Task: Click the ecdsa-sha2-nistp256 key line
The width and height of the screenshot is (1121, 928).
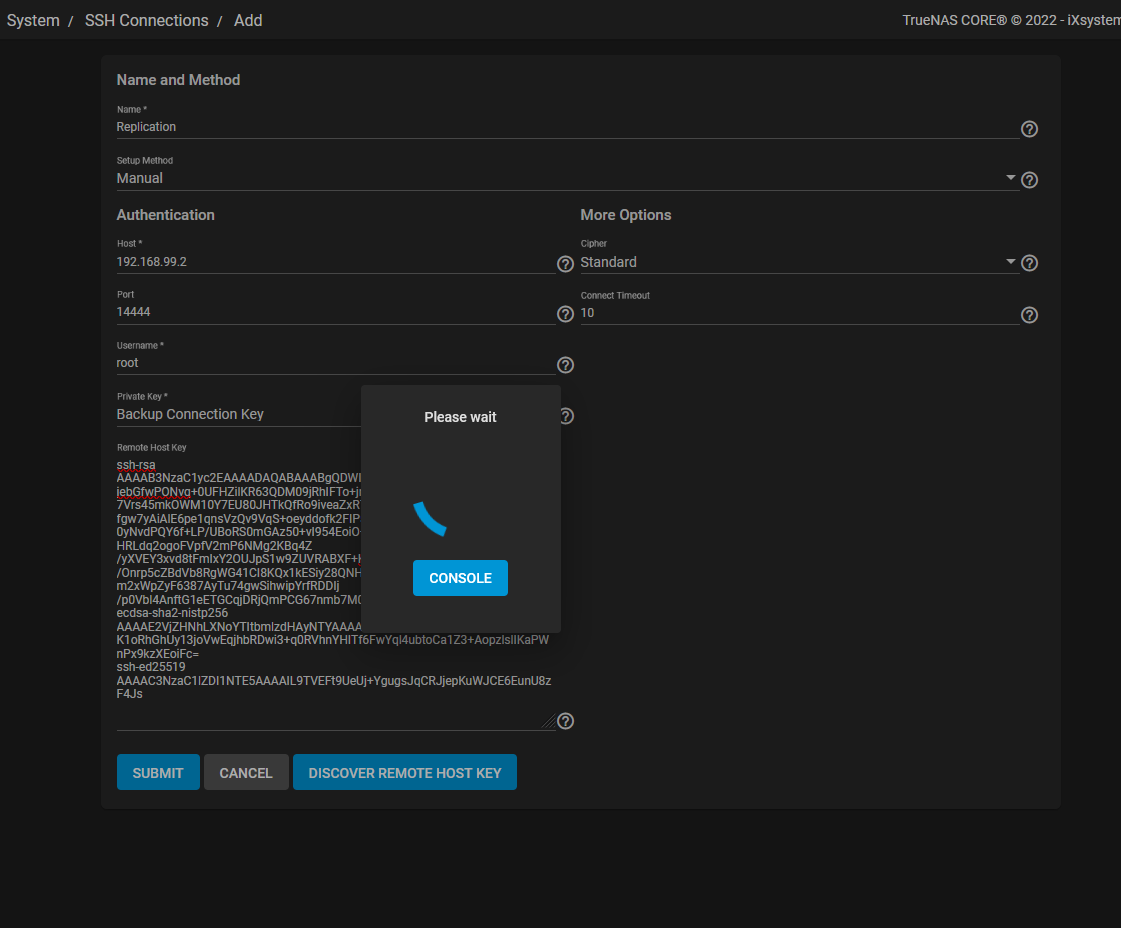Action: click(x=172, y=613)
